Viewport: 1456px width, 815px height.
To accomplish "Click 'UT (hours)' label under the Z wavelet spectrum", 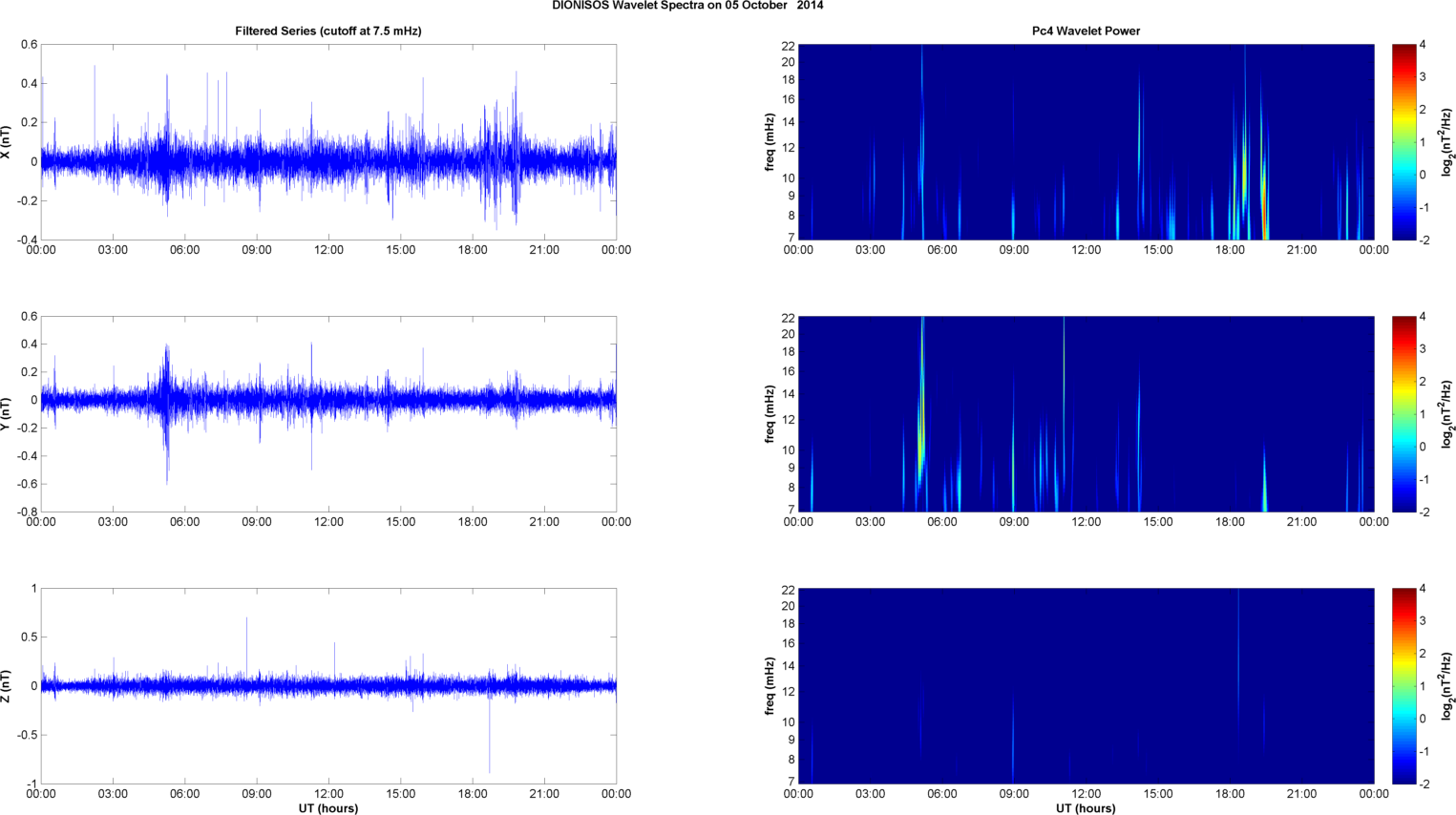I will 1086,808.
